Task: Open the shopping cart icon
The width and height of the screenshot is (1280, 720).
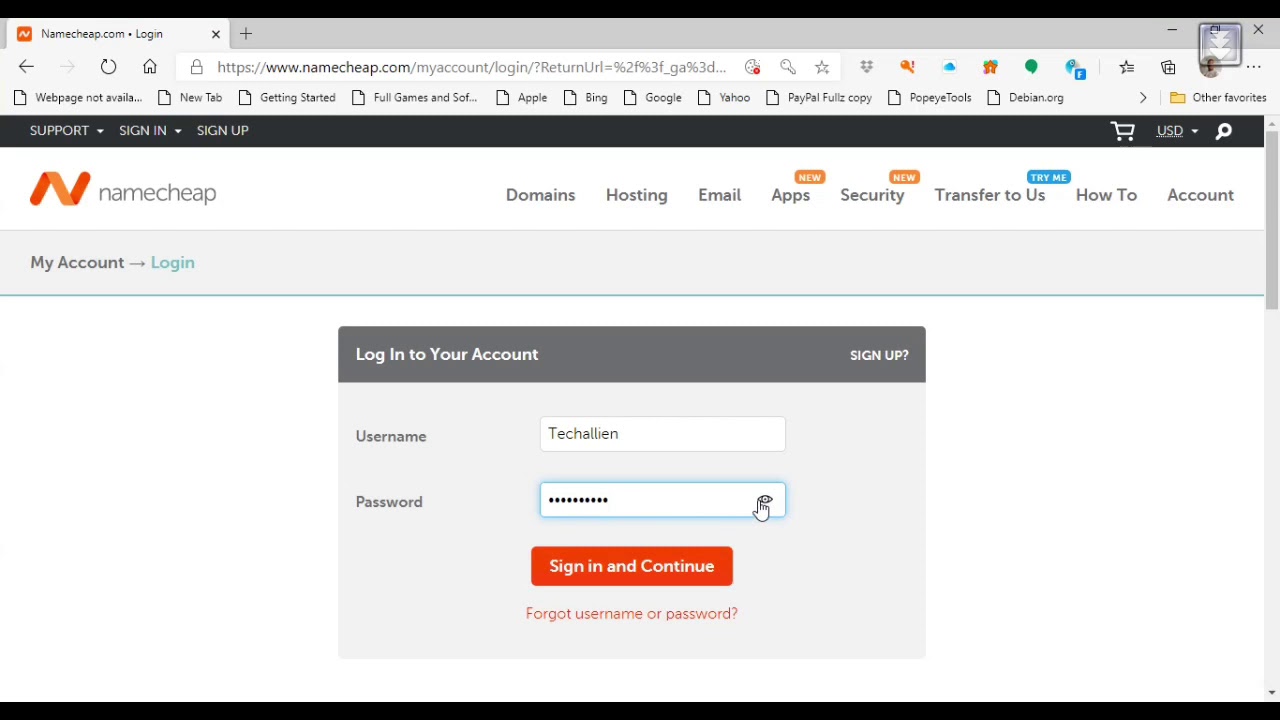Action: tap(1123, 131)
